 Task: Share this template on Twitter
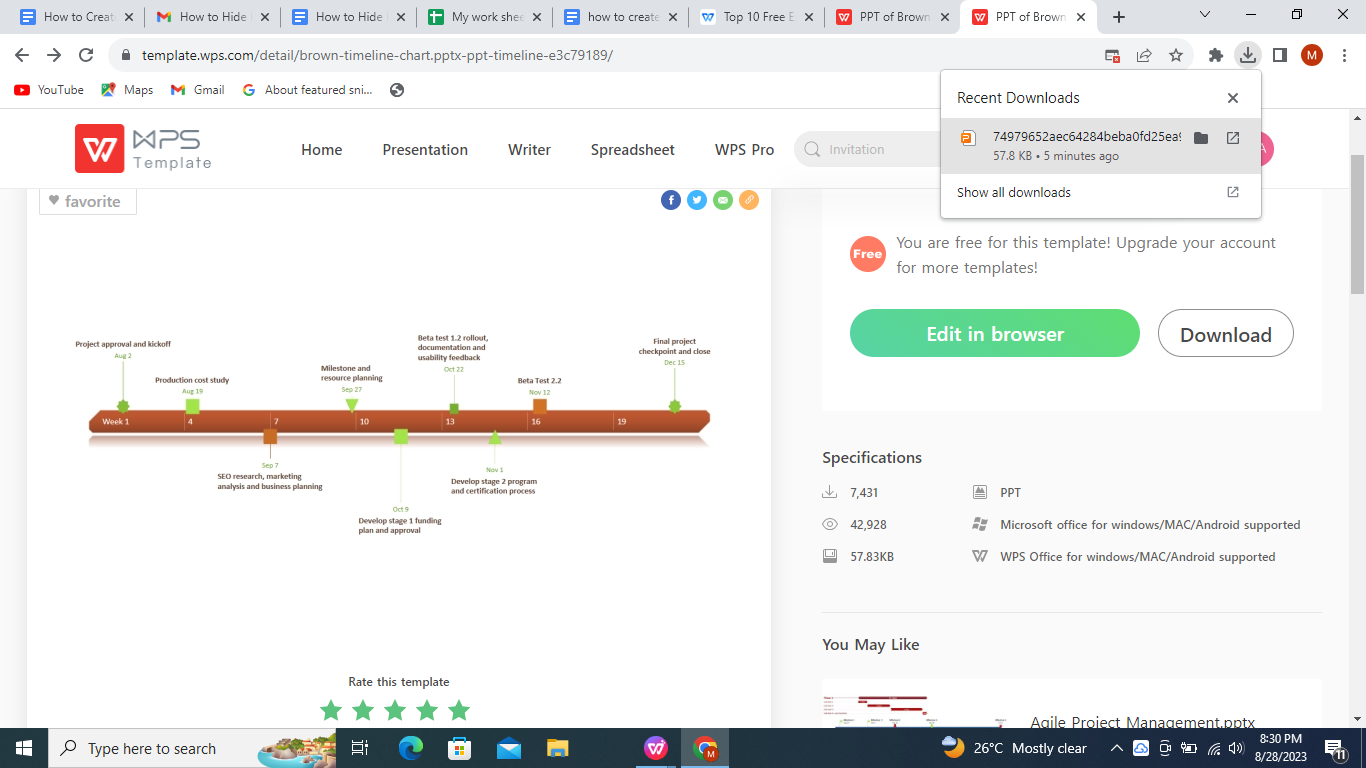(697, 200)
